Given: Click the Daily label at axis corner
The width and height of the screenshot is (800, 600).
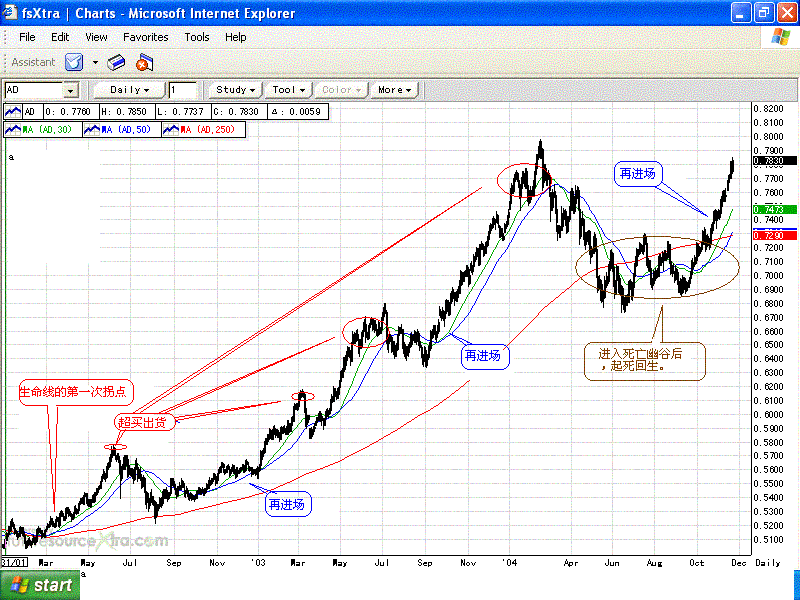Looking at the screenshot, I should click(768, 563).
